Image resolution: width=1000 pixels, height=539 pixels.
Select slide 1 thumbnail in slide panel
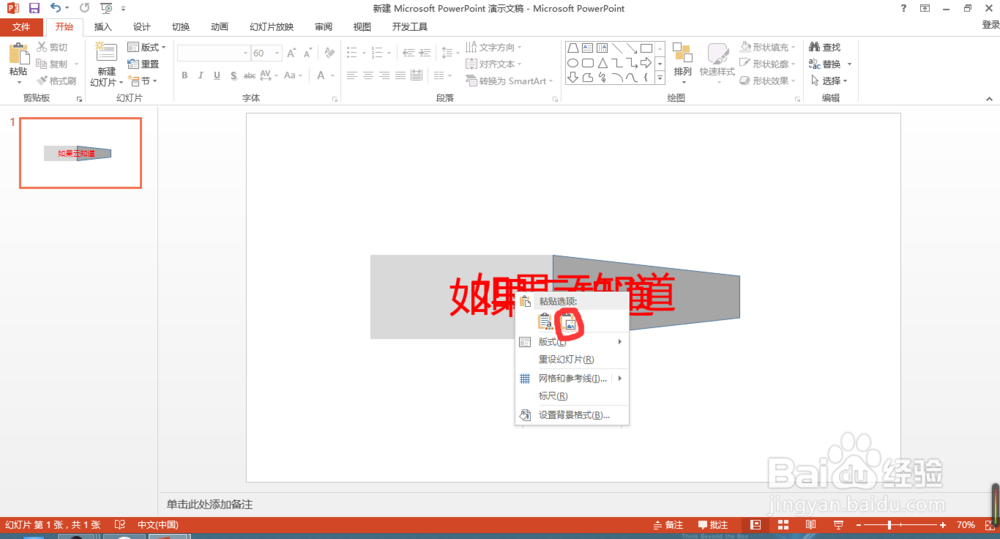coord(80,152)
